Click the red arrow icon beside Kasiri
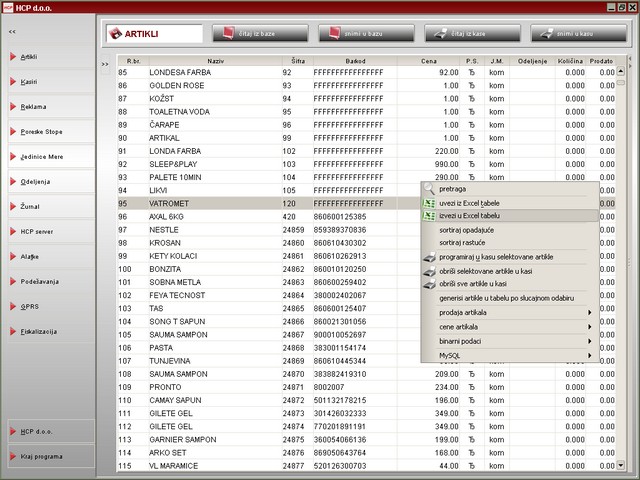 tap(13, 81)
